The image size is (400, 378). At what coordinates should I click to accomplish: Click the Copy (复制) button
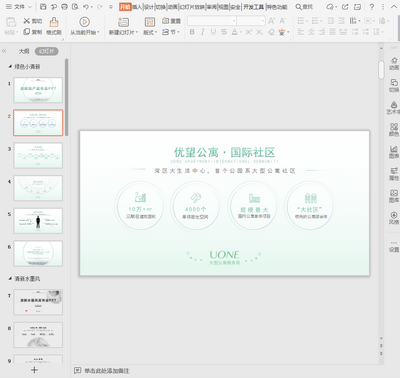[x=32, y=32]
